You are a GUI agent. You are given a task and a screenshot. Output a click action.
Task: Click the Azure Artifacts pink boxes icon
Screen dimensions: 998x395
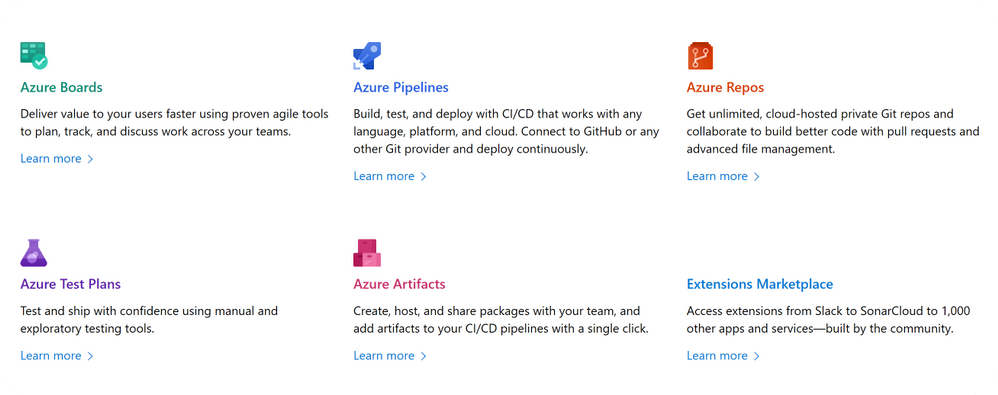point(367,253)
